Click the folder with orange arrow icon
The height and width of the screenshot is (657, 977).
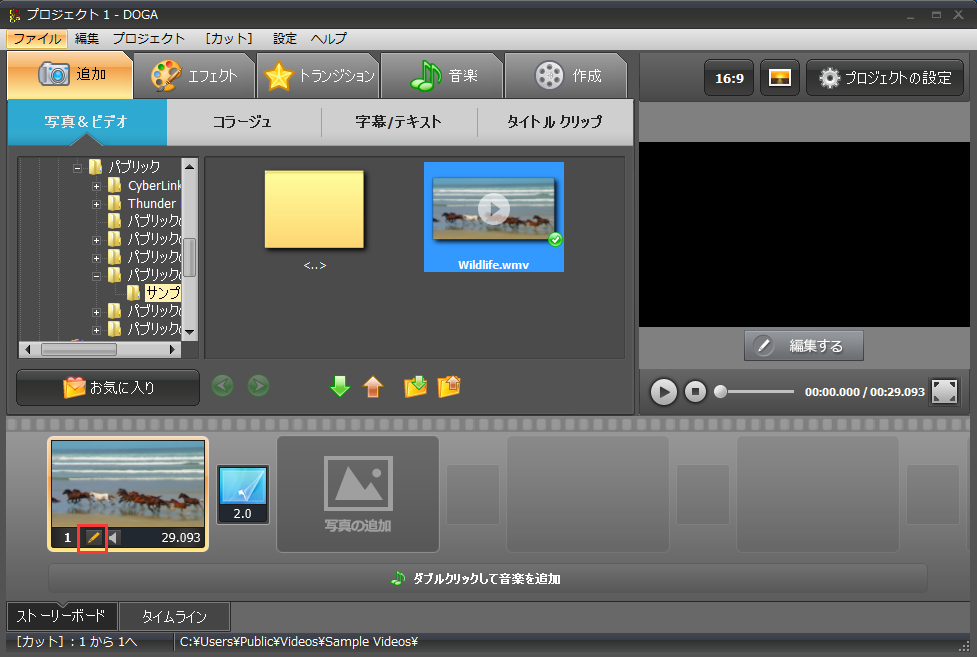(449, 386)
